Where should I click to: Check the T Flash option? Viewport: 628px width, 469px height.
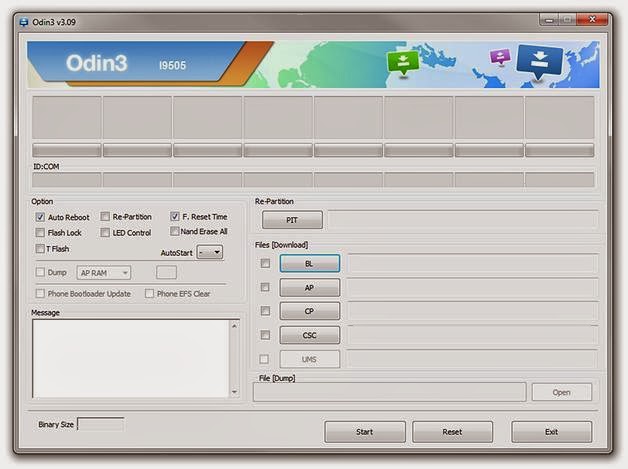pos(40,249)
